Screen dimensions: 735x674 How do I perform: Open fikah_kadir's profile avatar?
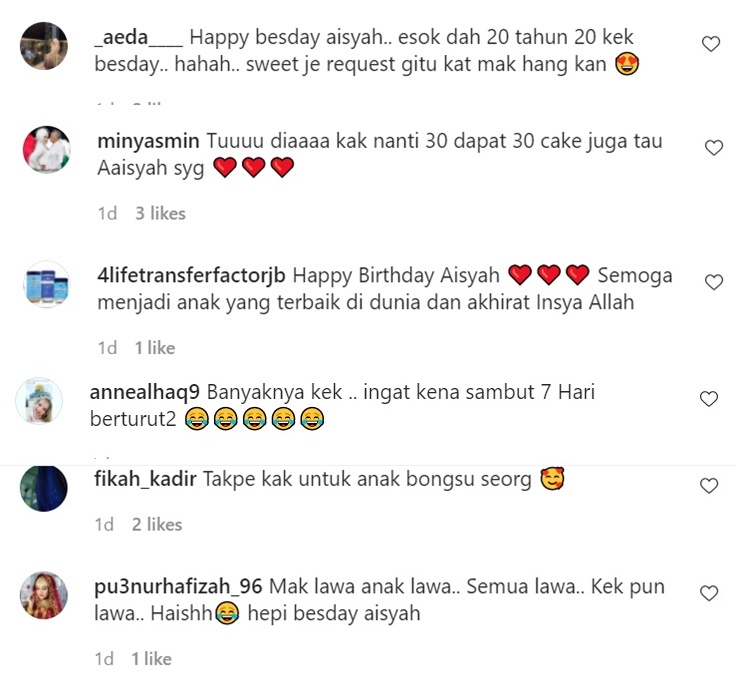click(x=44, y=488)
